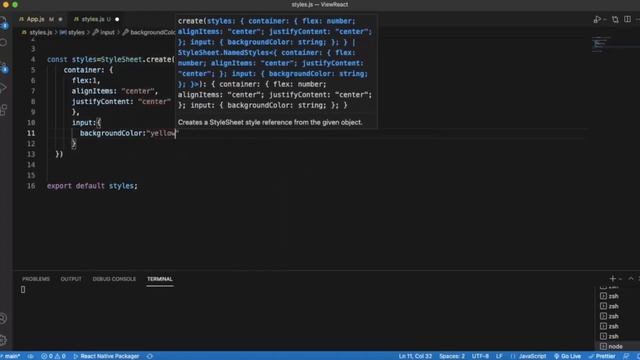Click the "container: {" code line
Image resolution: width=640 pixels, height=360 pixels.
88,70
